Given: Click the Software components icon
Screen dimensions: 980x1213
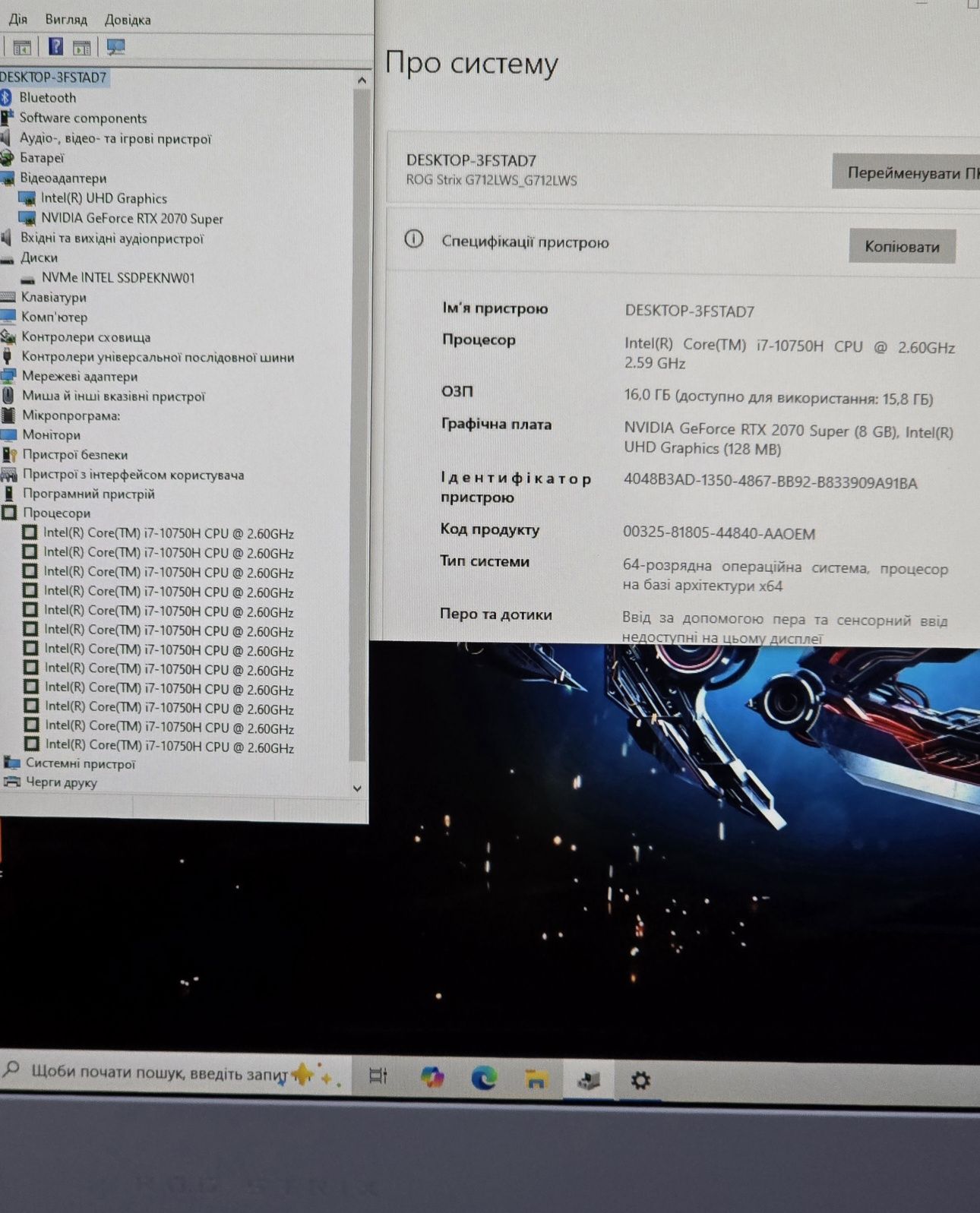Looking at the screenshot, I should point(7,118).
